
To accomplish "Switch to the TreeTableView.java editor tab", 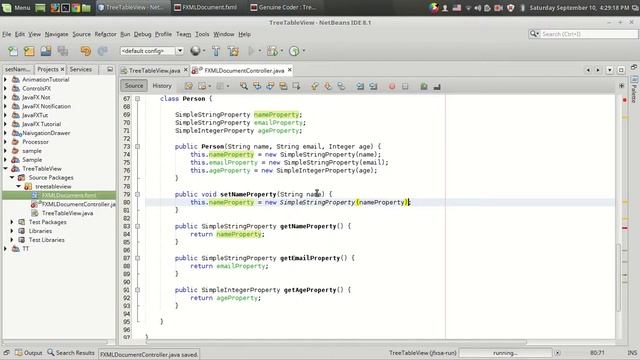I will pyautogui.click(x=154, y=71).
